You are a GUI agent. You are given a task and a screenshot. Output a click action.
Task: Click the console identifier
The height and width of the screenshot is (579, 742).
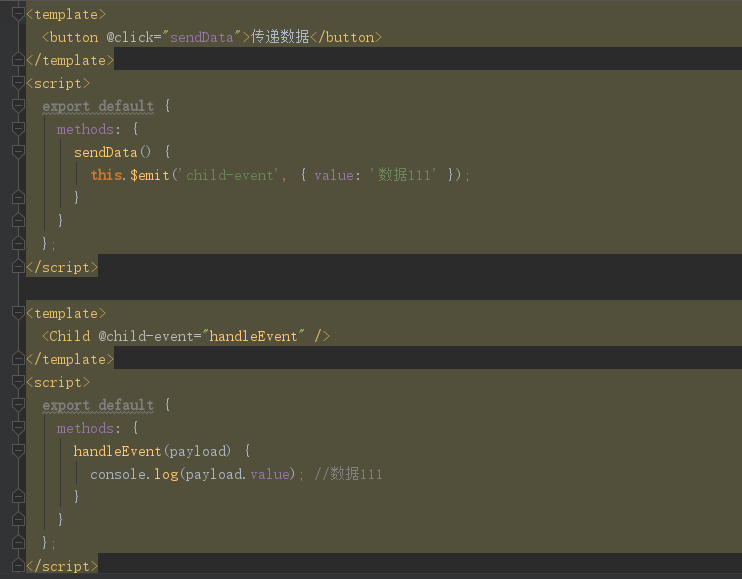coord(118,474)
